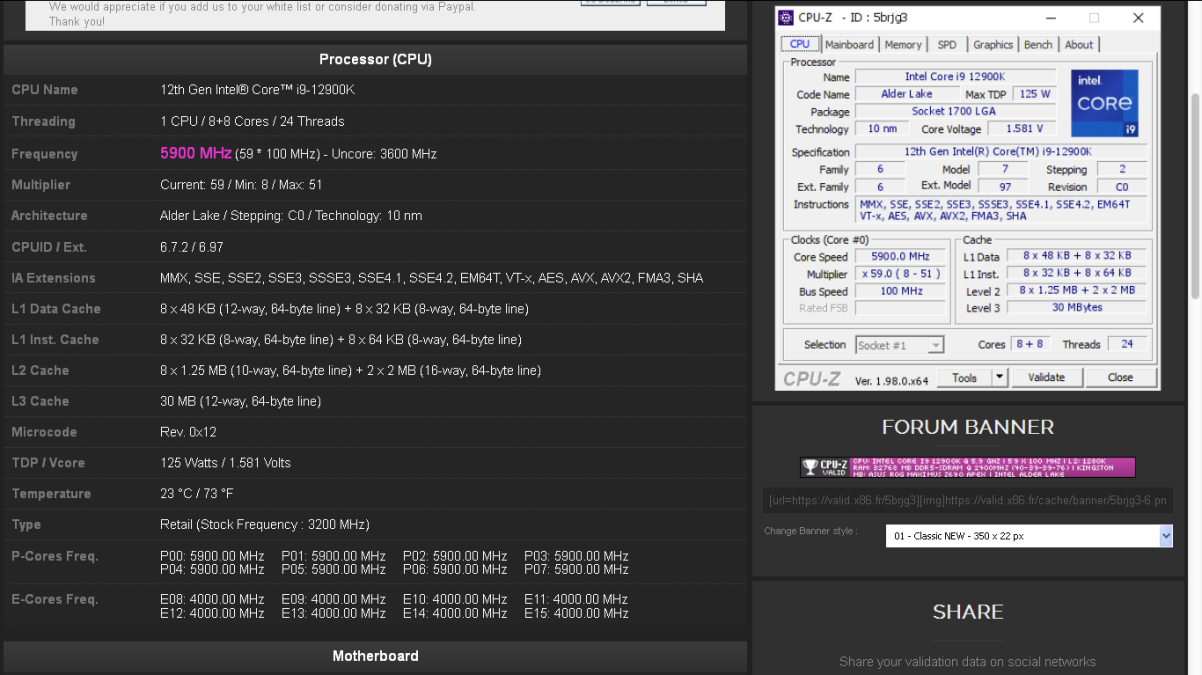1202x675 pixels.
Task: Click the CPUID value '6.7.2 / 6.97'
Action: [x=192, y=247]
